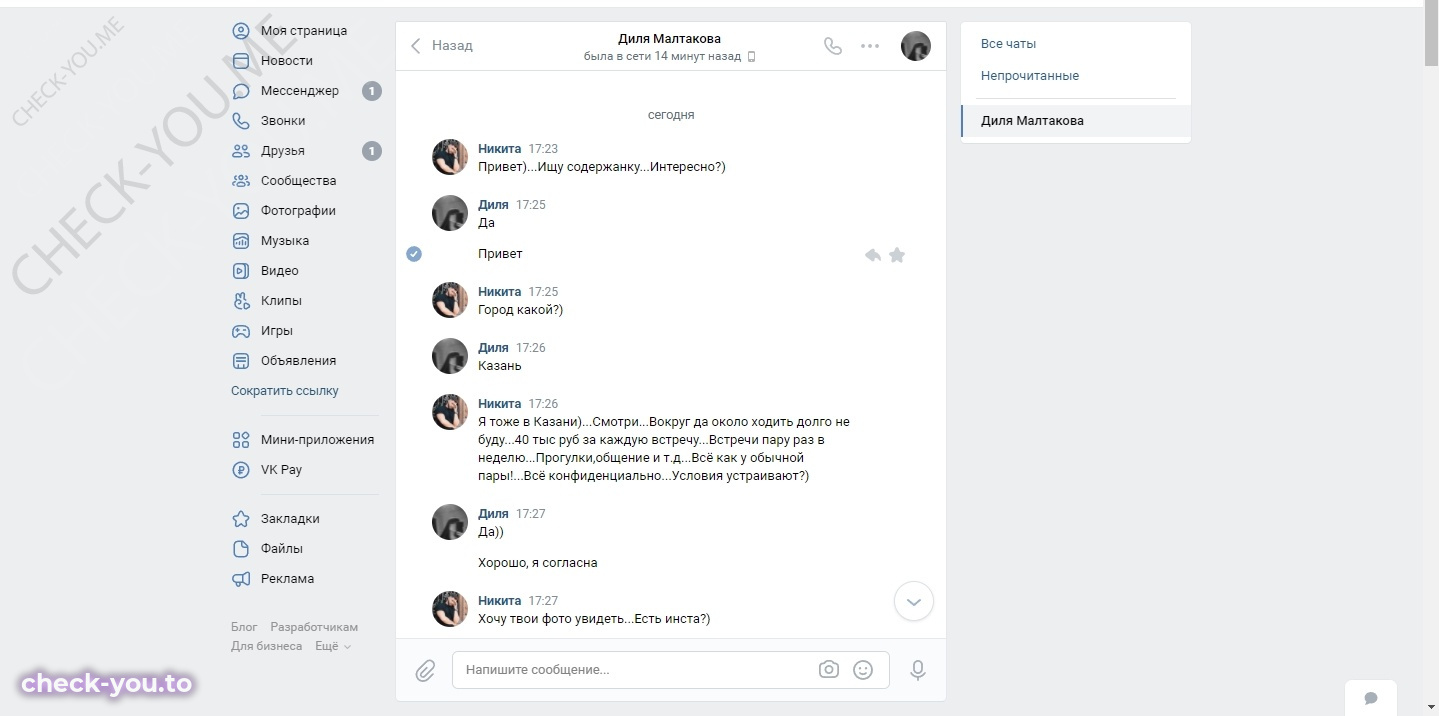Open the Разработчикам footer link
The width and height of the screenshot is (1439, 716).
(314, 627)
